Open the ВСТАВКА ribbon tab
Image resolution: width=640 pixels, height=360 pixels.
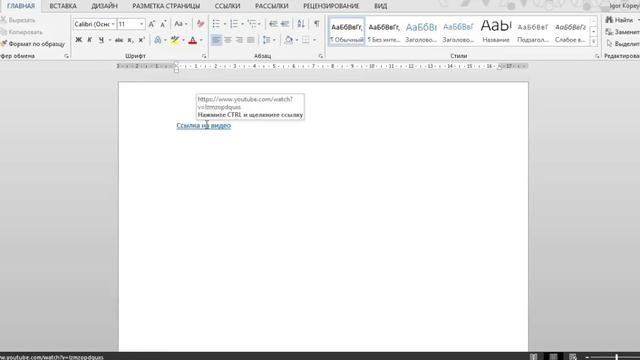click(x=63, y=6)
